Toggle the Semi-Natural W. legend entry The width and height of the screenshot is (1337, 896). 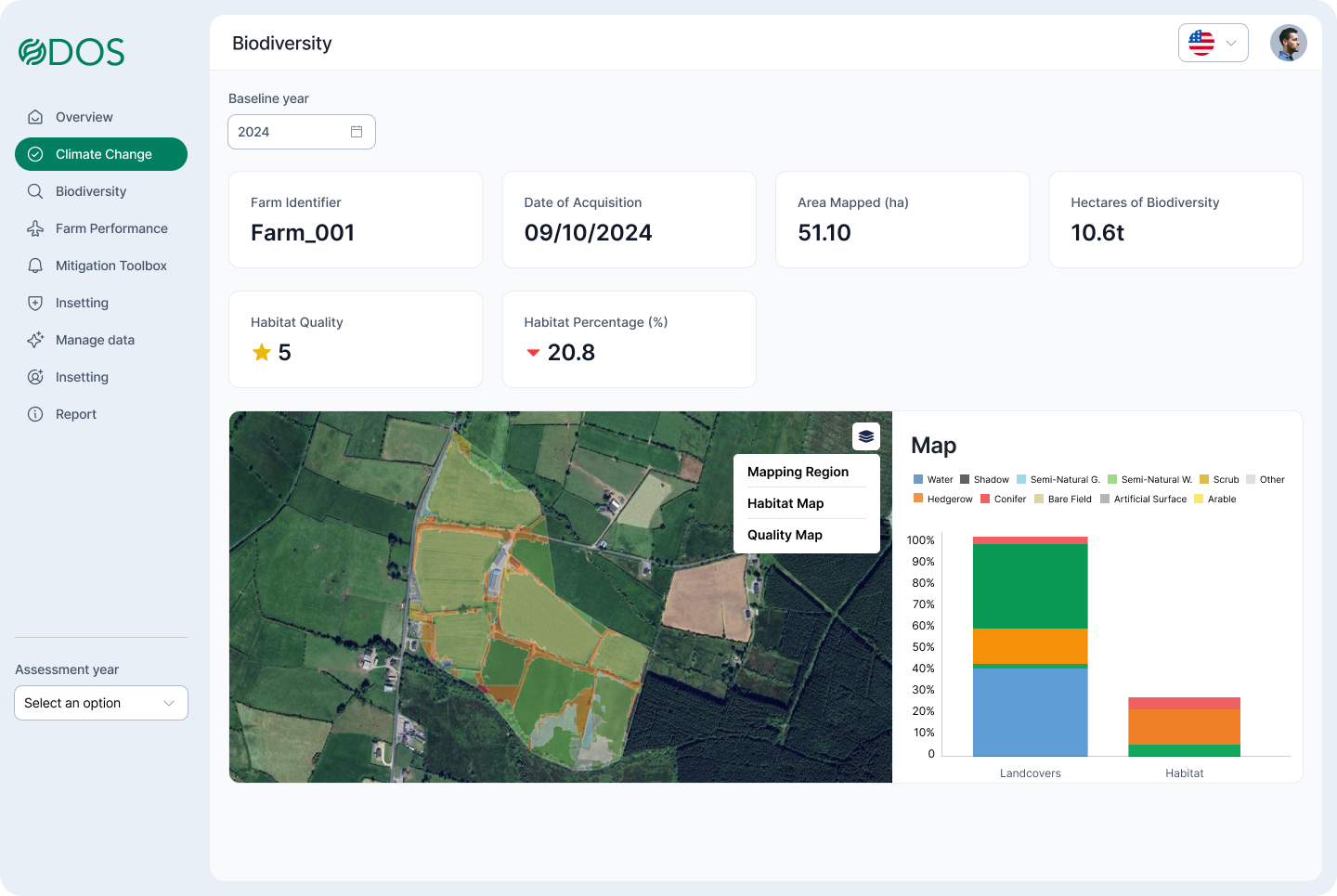coord(1149,480)
